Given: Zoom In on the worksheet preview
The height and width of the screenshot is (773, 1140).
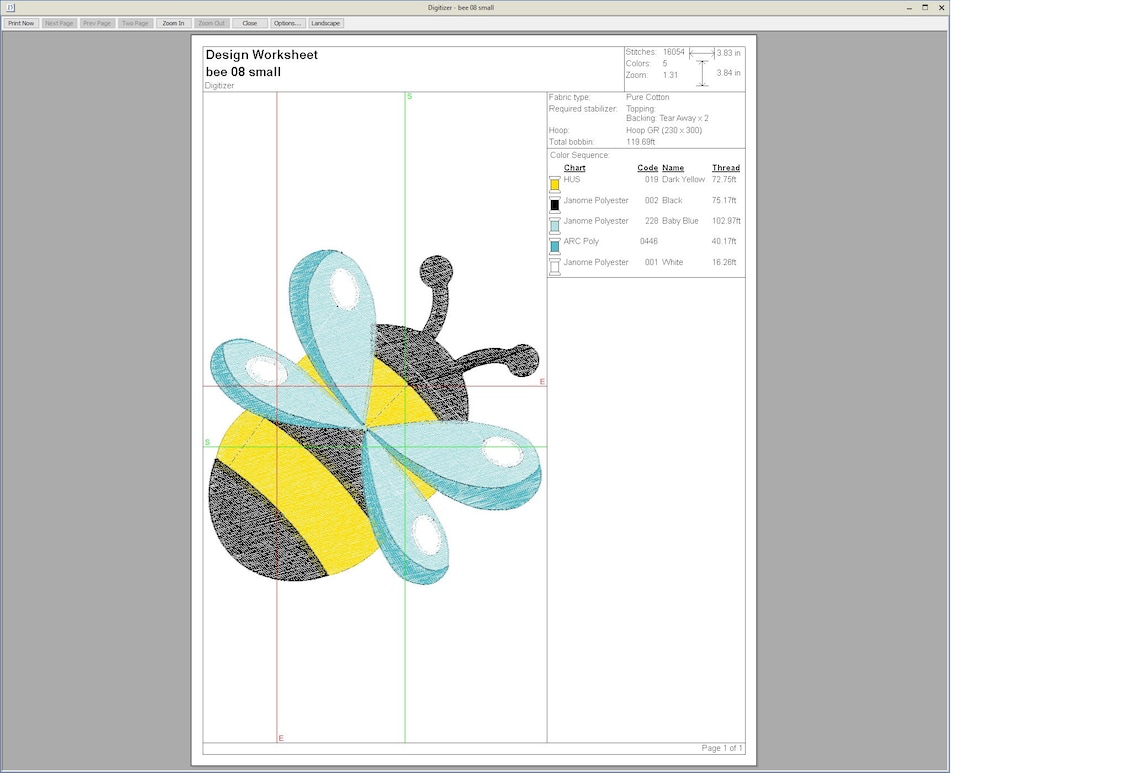Looking at the screenshot, I should 173,23.
